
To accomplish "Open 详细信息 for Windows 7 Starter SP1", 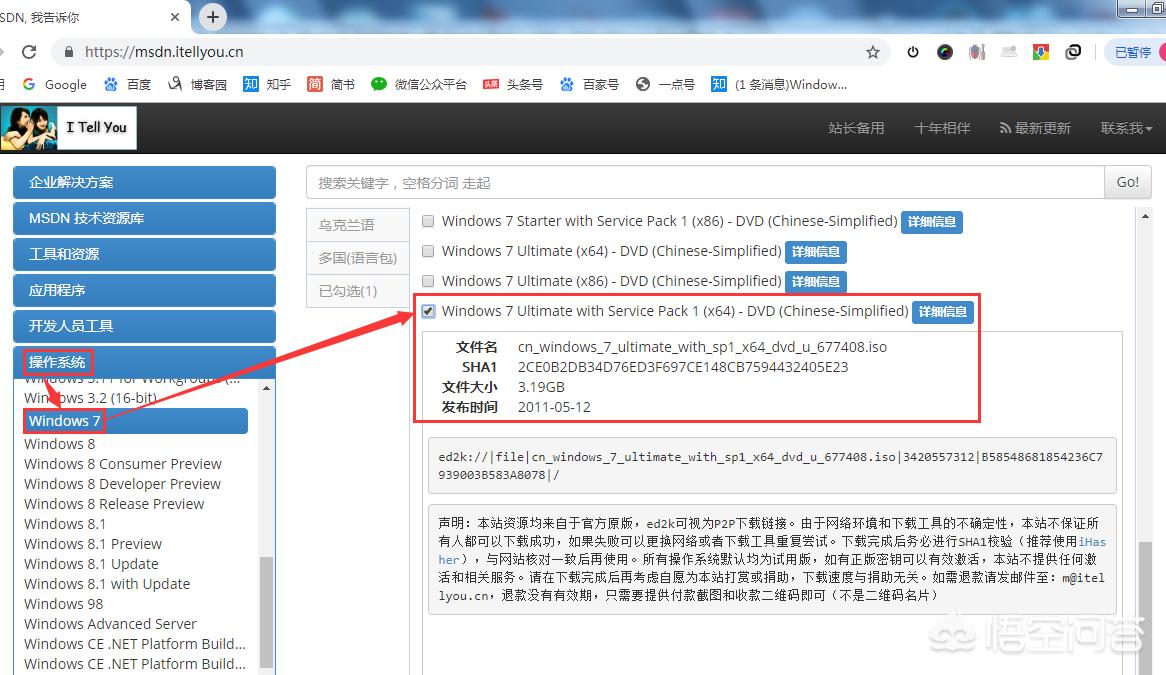I will click(x=932, y=222).
